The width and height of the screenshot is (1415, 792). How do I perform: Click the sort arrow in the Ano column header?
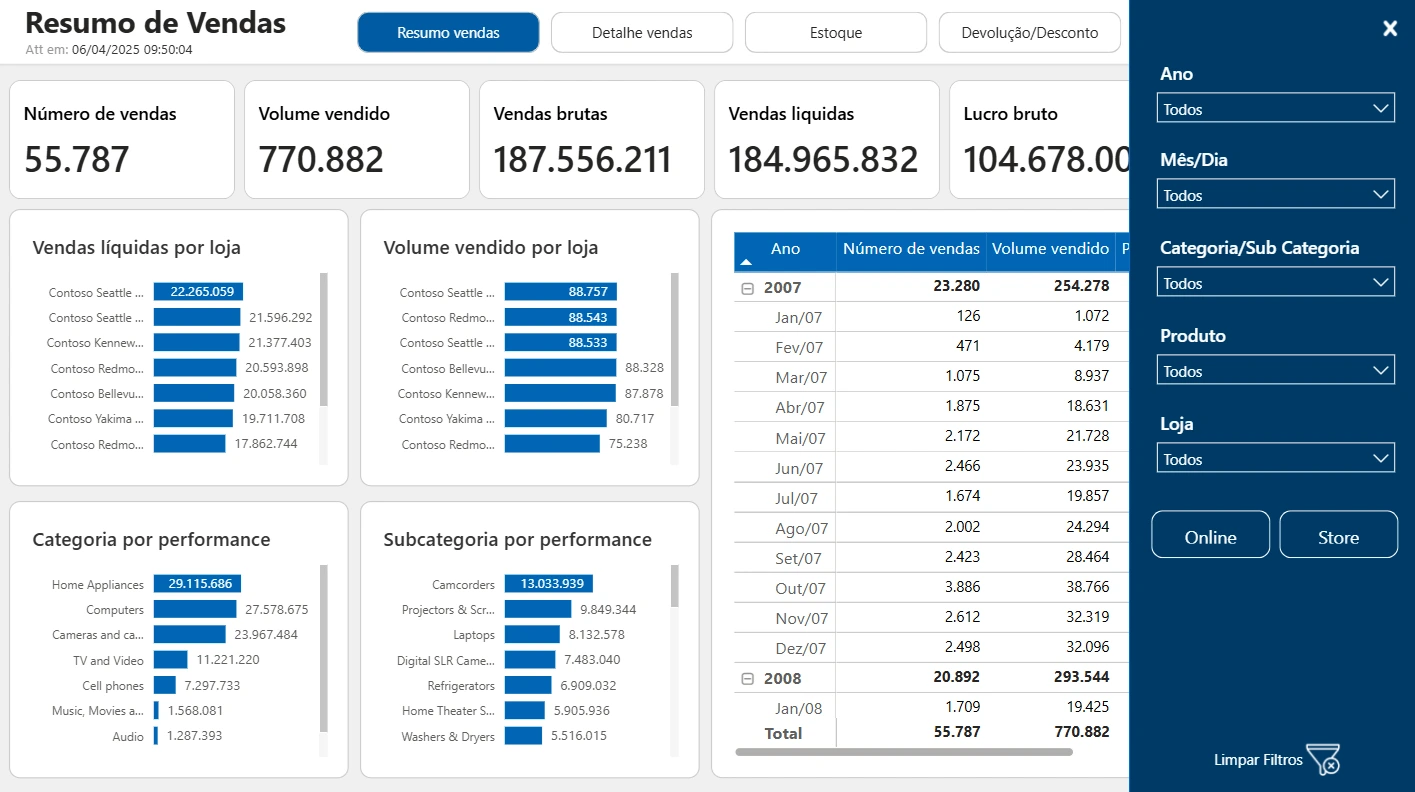click(745, 262)
